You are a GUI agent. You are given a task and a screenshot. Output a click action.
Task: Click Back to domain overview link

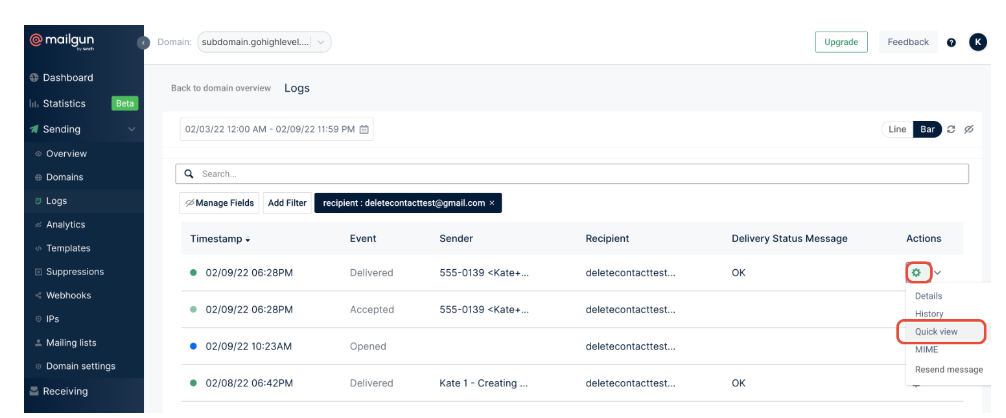(220, 88)
